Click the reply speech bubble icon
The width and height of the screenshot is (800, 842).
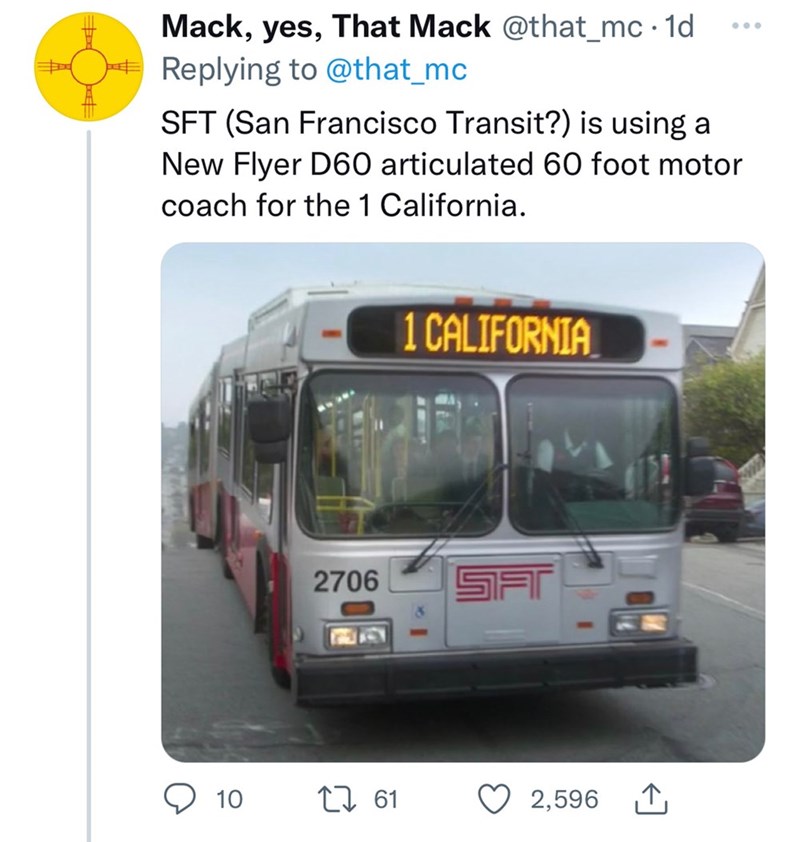tap(178, 798)
